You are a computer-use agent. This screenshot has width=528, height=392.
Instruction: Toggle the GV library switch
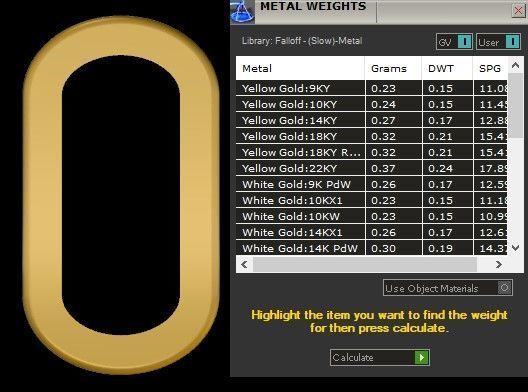(x=454, y=42)
